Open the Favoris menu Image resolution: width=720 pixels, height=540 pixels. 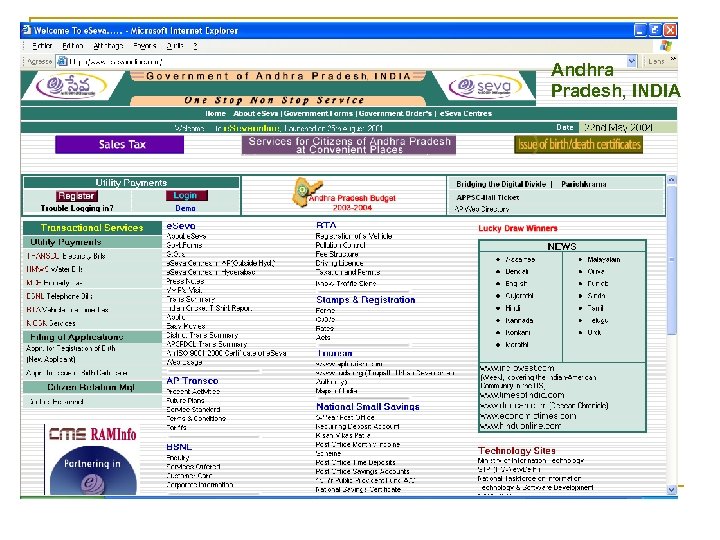[145, 46]
